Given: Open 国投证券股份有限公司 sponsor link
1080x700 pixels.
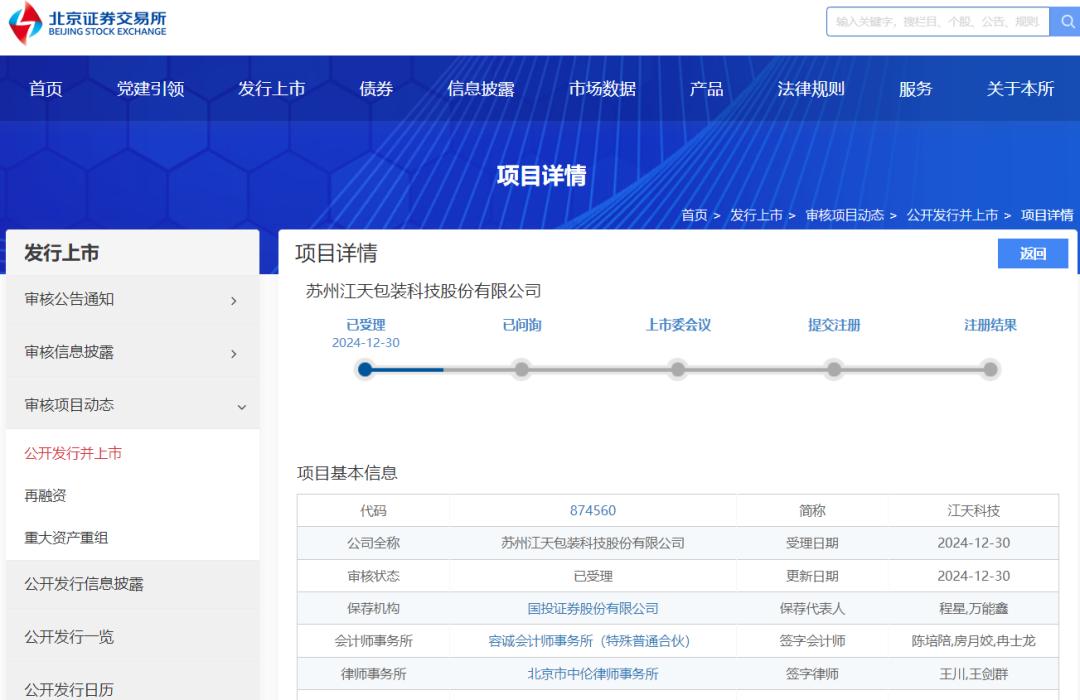Looking at the screenshot, I should point(593,608).
